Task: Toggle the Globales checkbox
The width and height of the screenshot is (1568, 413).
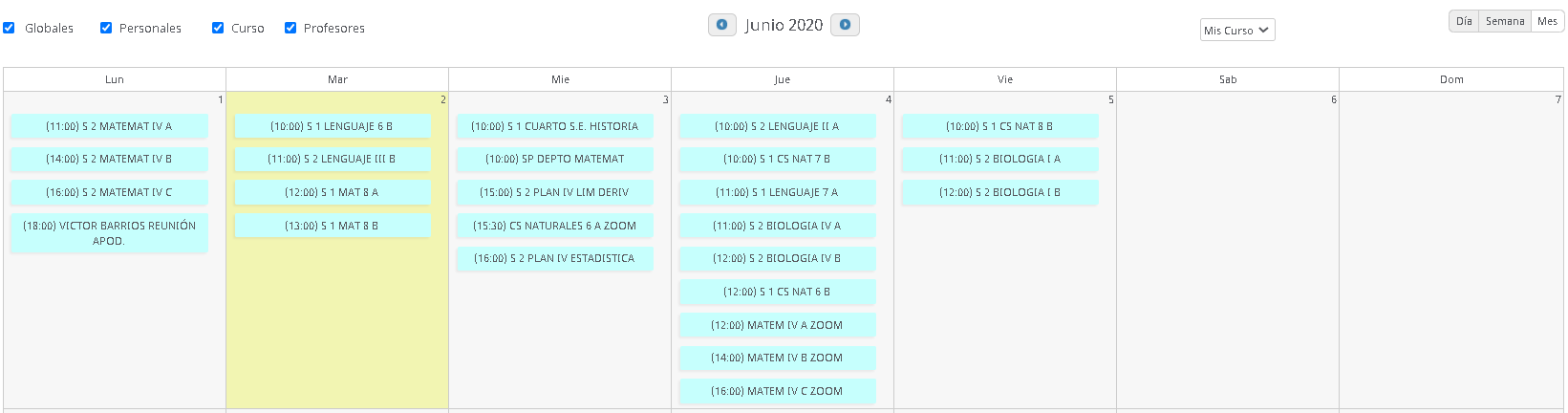Action: coord(9,28)
